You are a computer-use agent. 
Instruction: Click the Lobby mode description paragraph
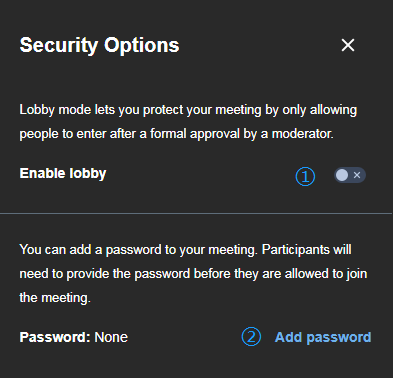[x=188, y=122]
